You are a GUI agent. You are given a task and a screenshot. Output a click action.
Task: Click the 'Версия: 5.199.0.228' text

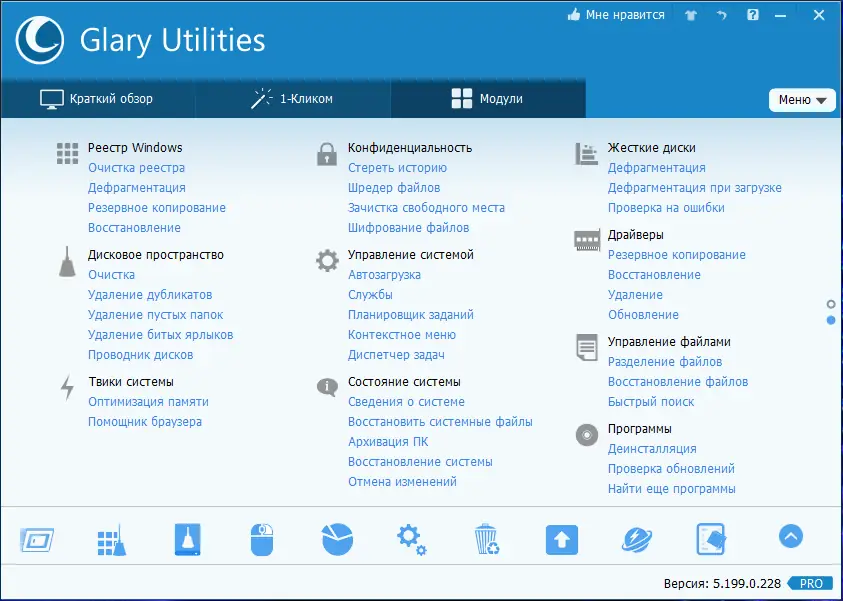[722, 584]
